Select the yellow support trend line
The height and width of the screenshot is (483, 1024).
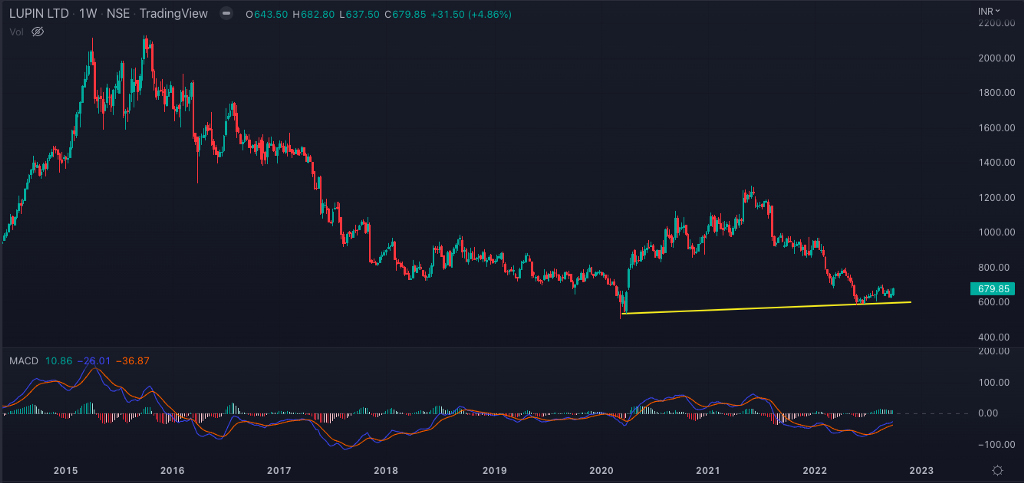click(x=766, y=307)
